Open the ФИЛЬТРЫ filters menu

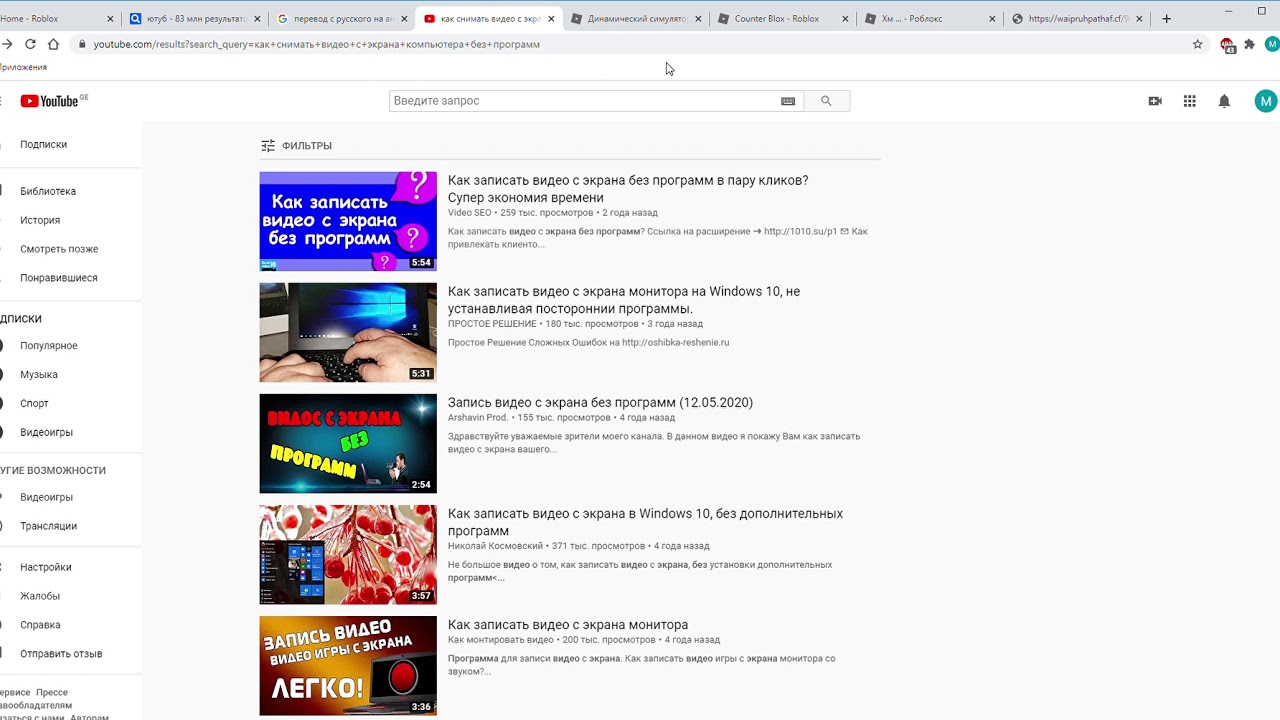(x=296, y=146)
